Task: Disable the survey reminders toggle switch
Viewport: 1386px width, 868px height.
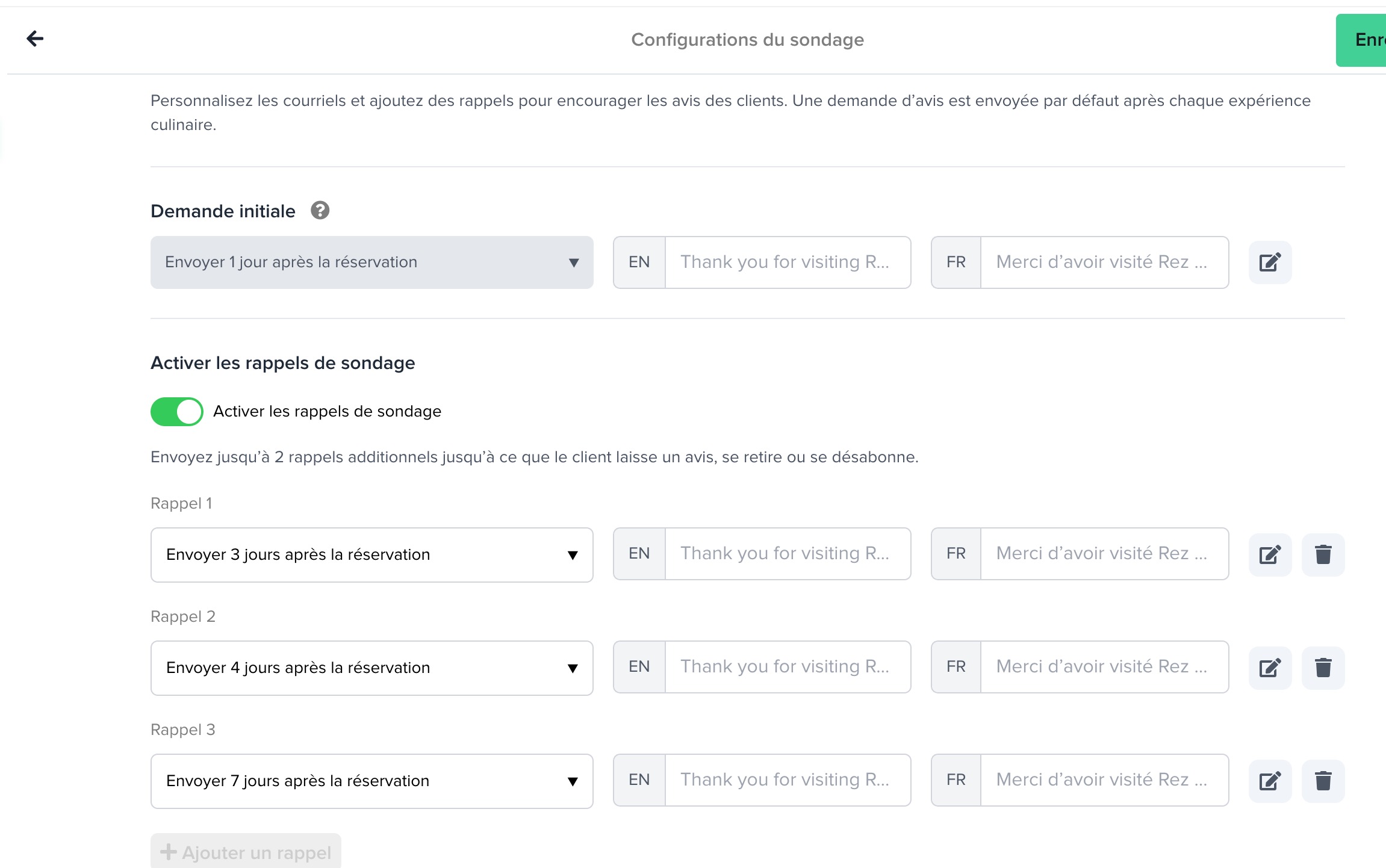Action: coord(176,412)
